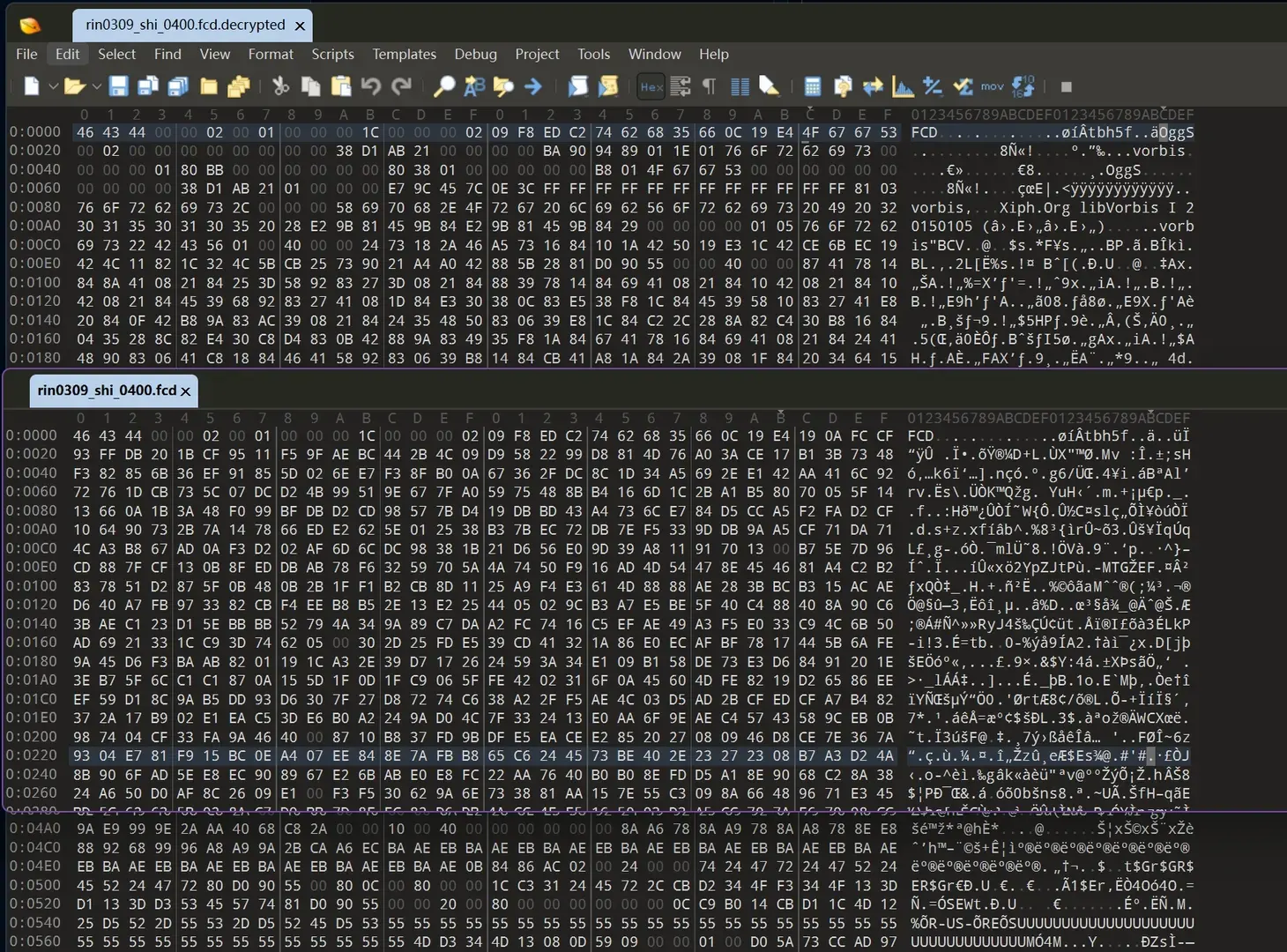Click the Open file folder icon
The image size is (1287, 952).
[74, 86]
